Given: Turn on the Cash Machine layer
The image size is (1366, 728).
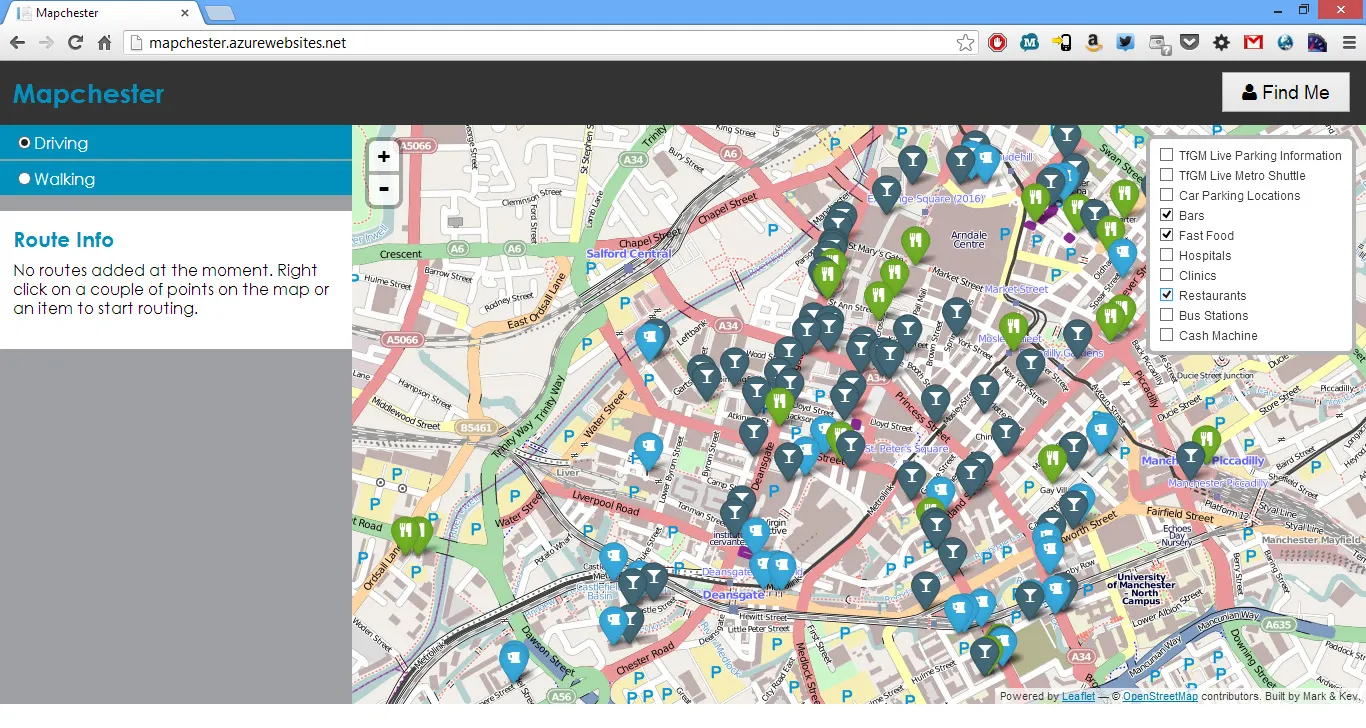Looking at the screenshot, I should click(x=1166, y=335).
